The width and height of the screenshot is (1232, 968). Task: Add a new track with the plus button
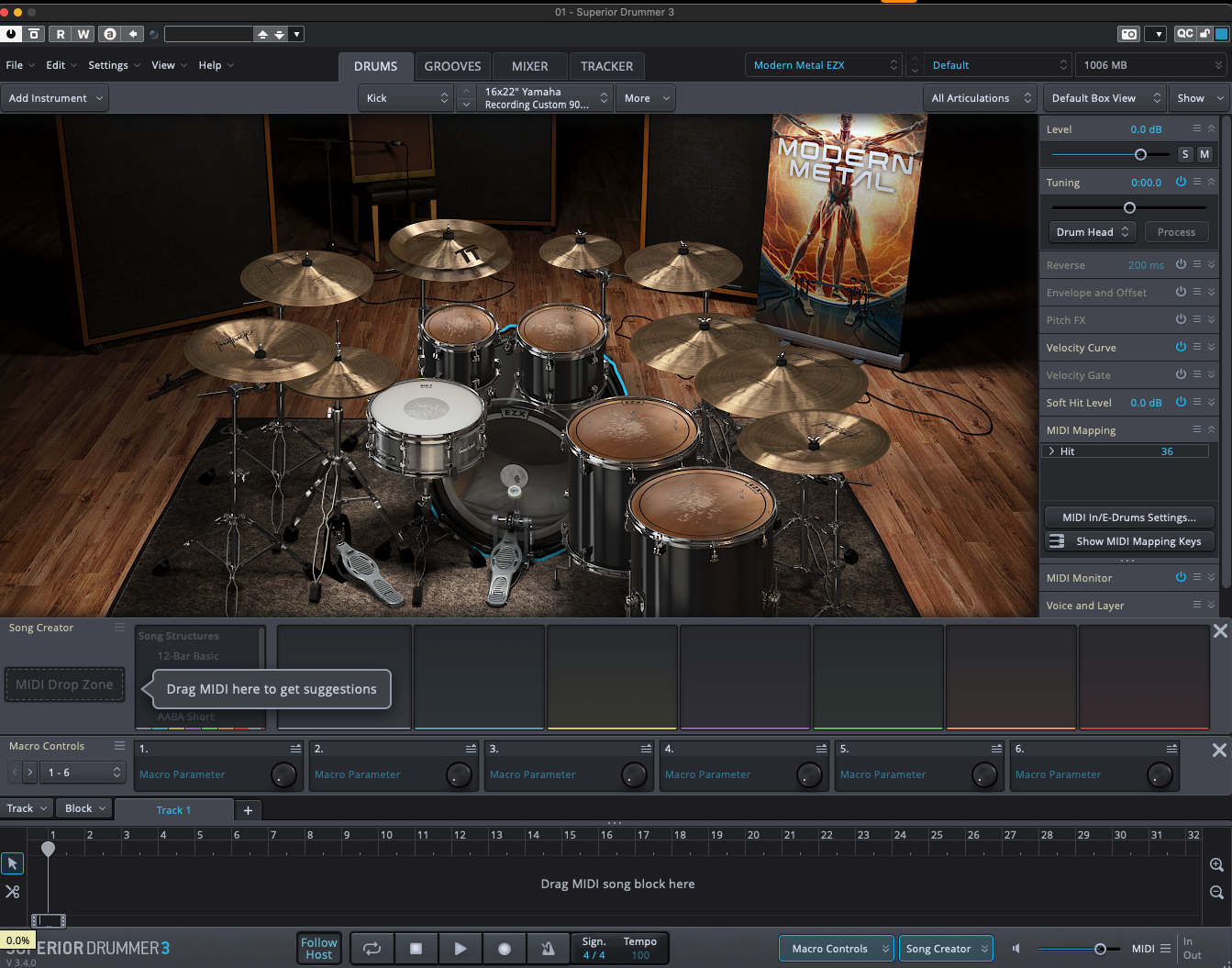[x=248, y=810]
